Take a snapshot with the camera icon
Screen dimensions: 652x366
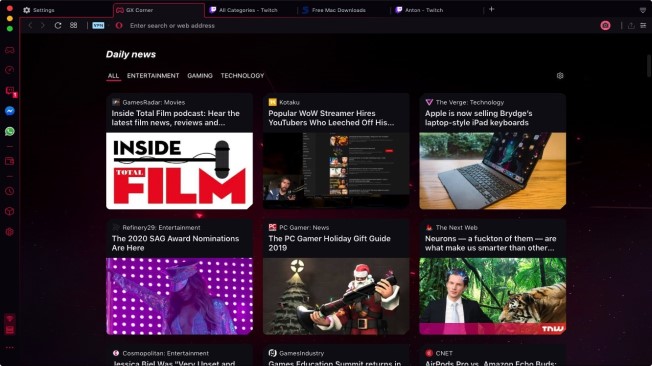point(605,25)
